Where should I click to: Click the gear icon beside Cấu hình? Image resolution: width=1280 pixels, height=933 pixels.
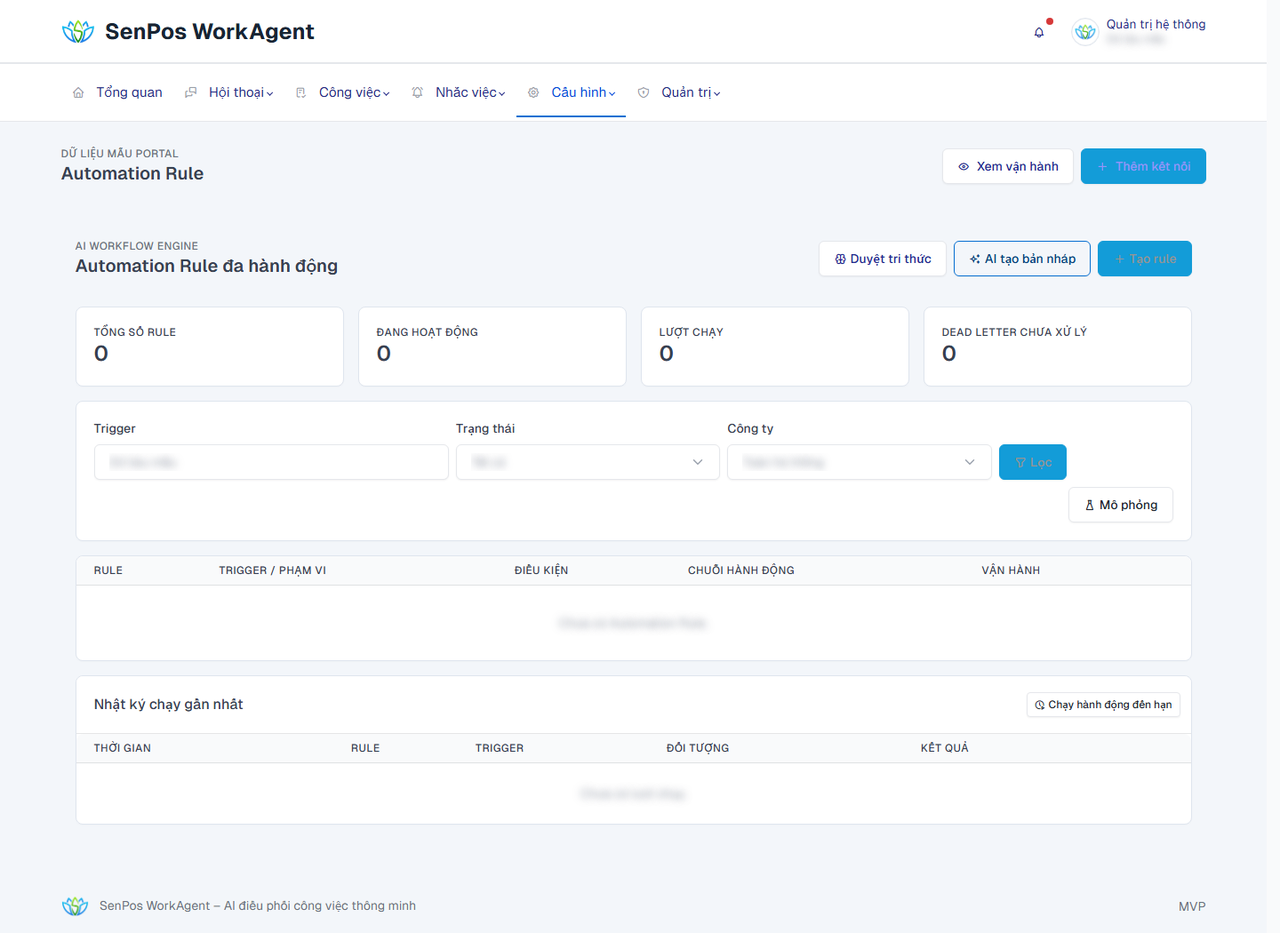[x=533, y=93]
